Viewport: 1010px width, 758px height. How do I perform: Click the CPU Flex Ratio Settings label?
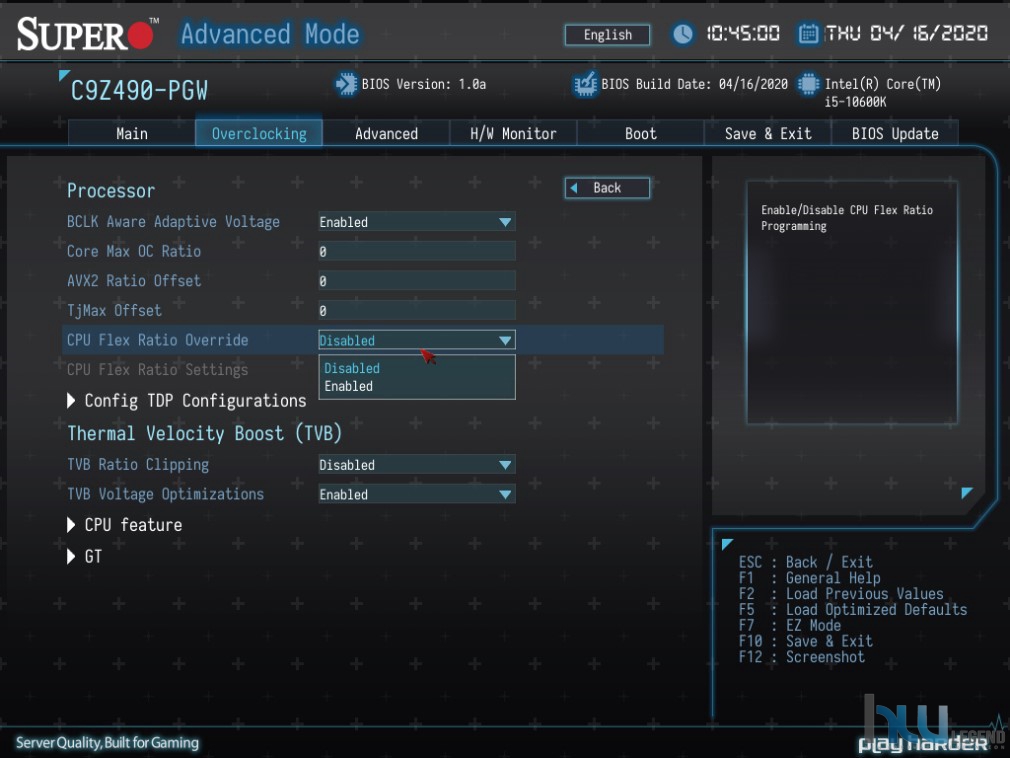click(x=158, y=370)
